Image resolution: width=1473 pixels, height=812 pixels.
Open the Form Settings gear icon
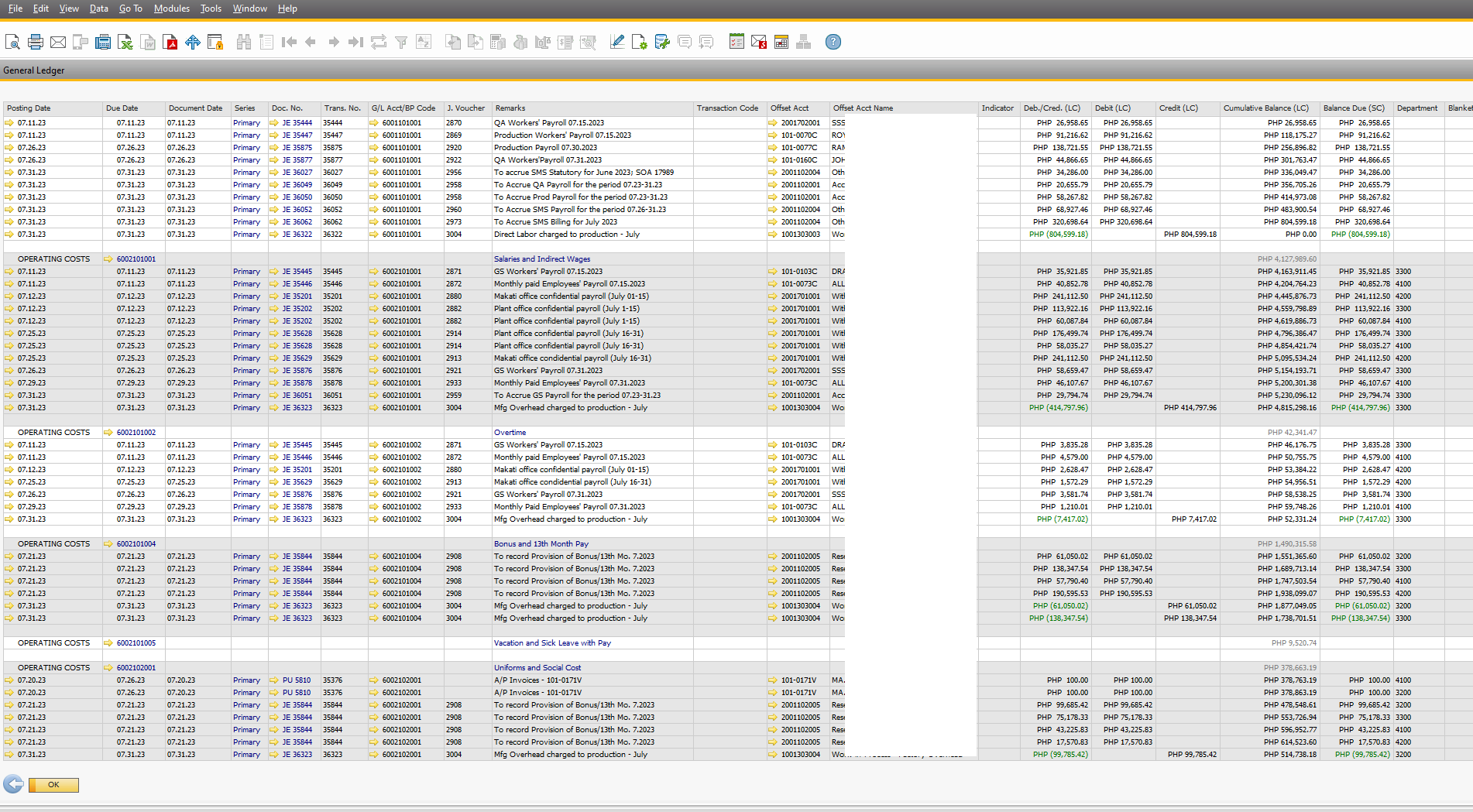point(640,42)
